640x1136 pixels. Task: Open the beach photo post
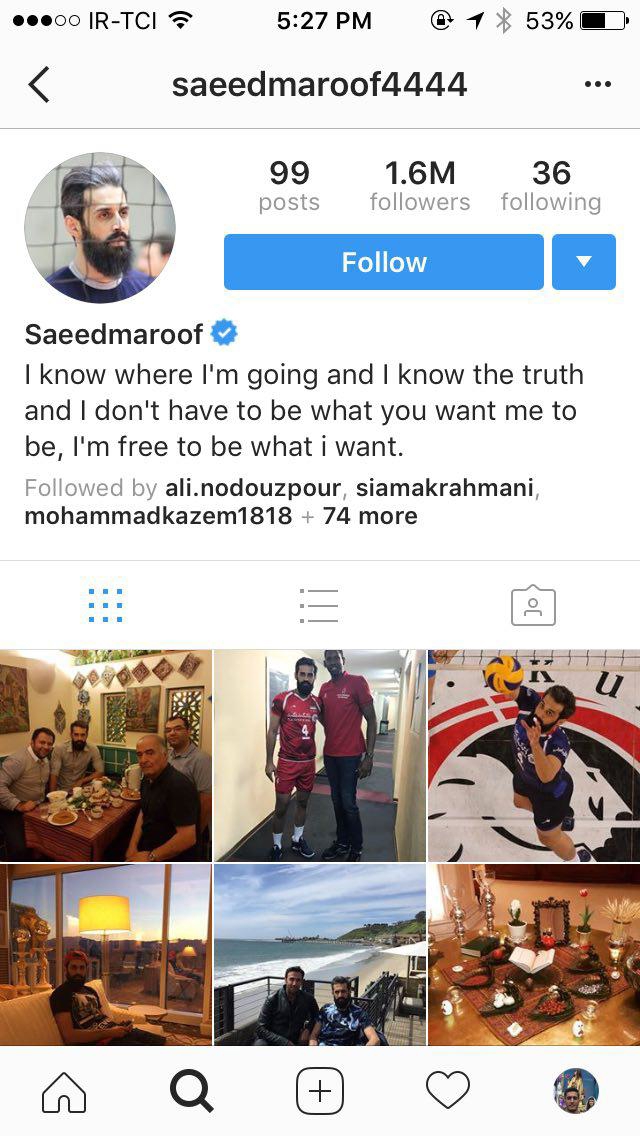[320, 955]
